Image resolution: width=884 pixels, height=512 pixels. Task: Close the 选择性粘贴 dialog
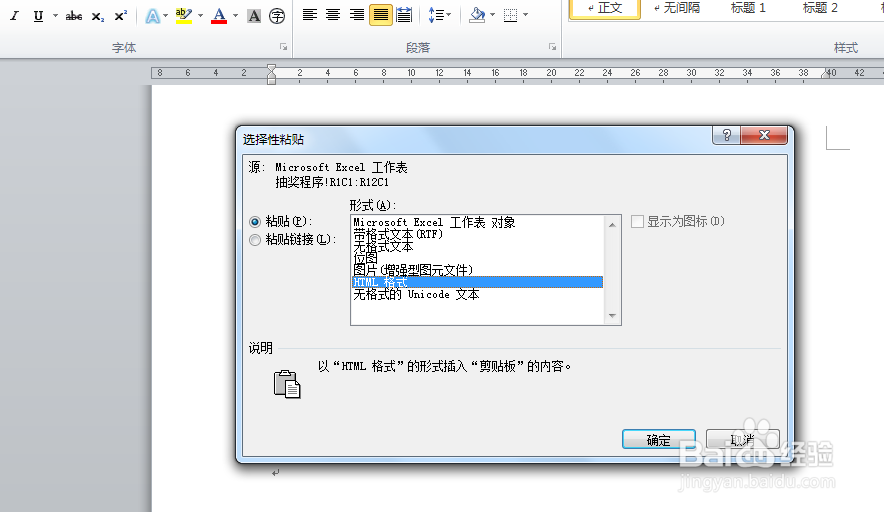(764, 135)
